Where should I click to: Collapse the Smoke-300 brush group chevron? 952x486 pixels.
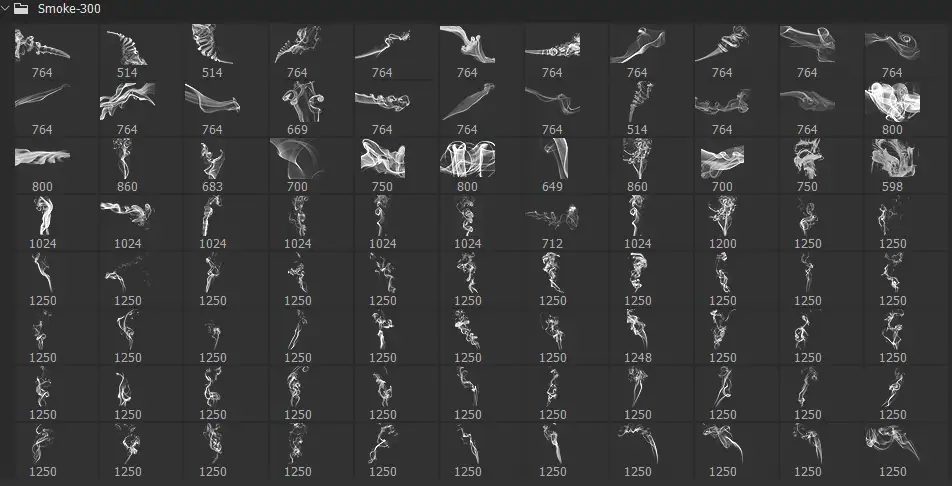pyautogui.click(x=5, y=9)
